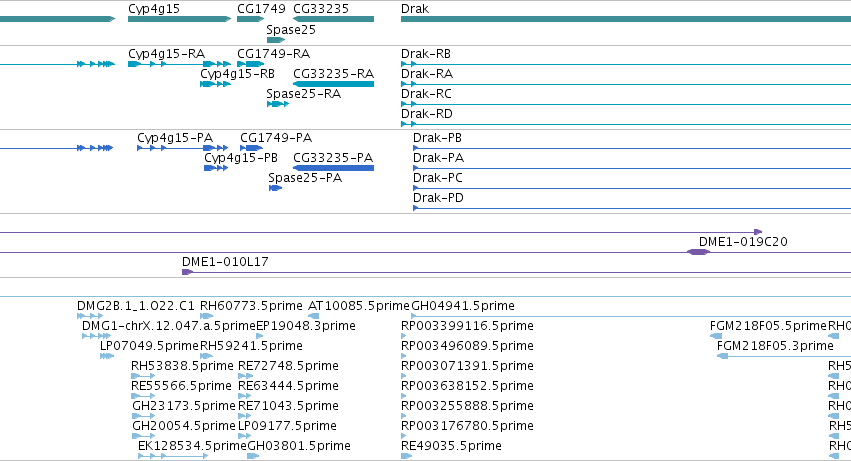Click the RP003071391.5prime EST label
The width and height of the screenshot is (851, 461).
467,367
